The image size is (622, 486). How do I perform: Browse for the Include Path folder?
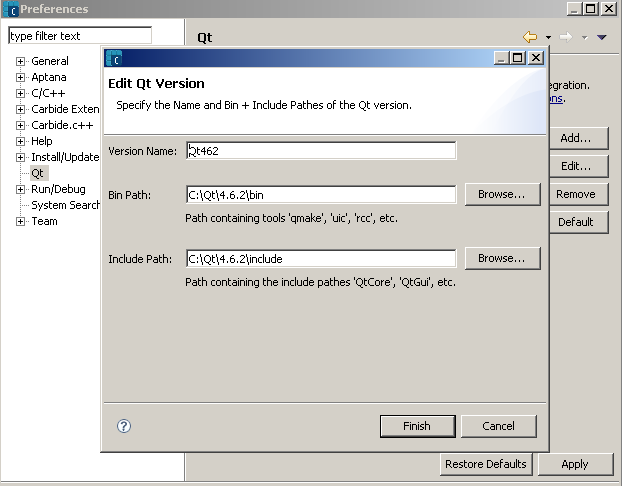[x=503, y=258]
